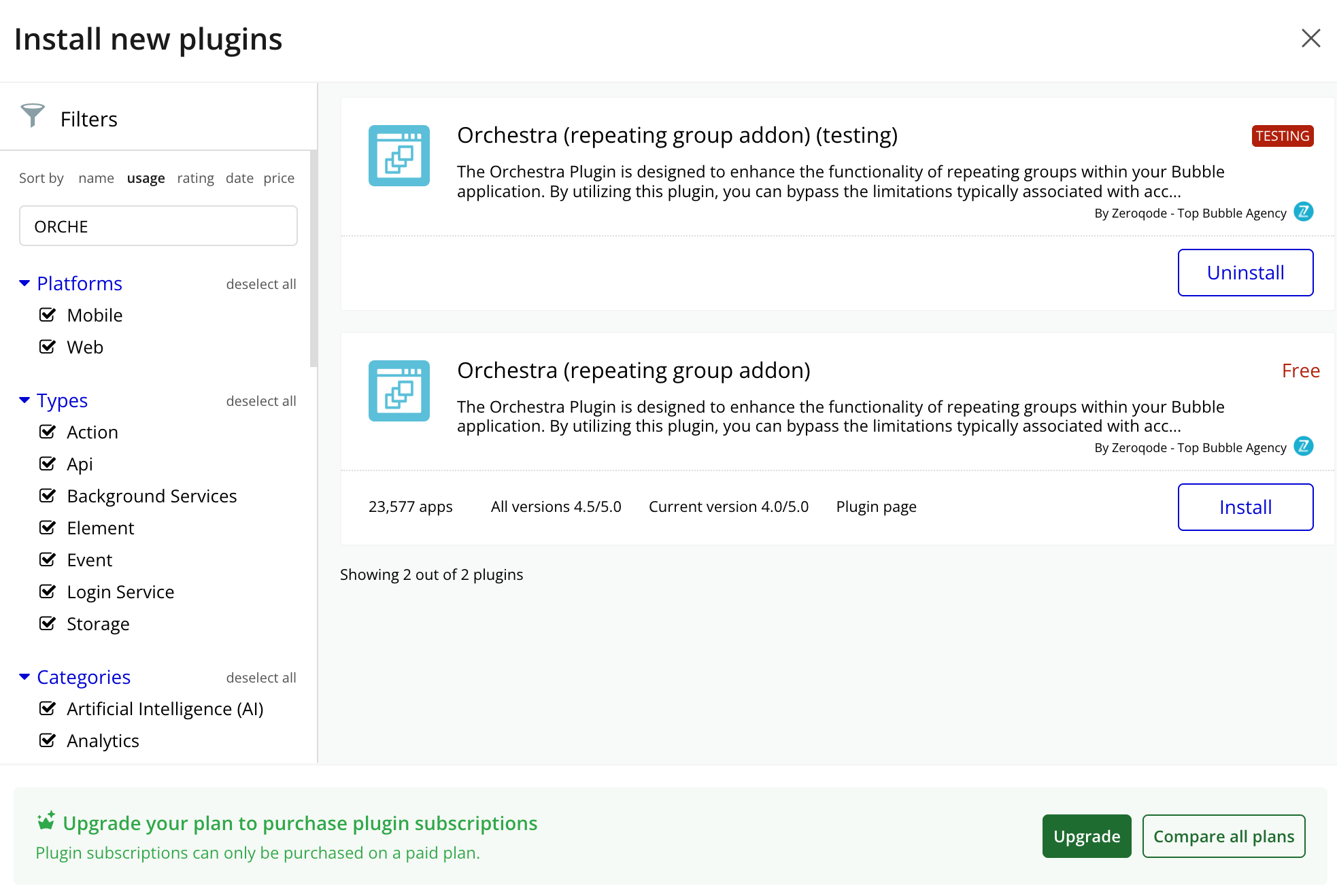Sort plugins by price
Viewport: 1337px width, 896px height.
279,178
